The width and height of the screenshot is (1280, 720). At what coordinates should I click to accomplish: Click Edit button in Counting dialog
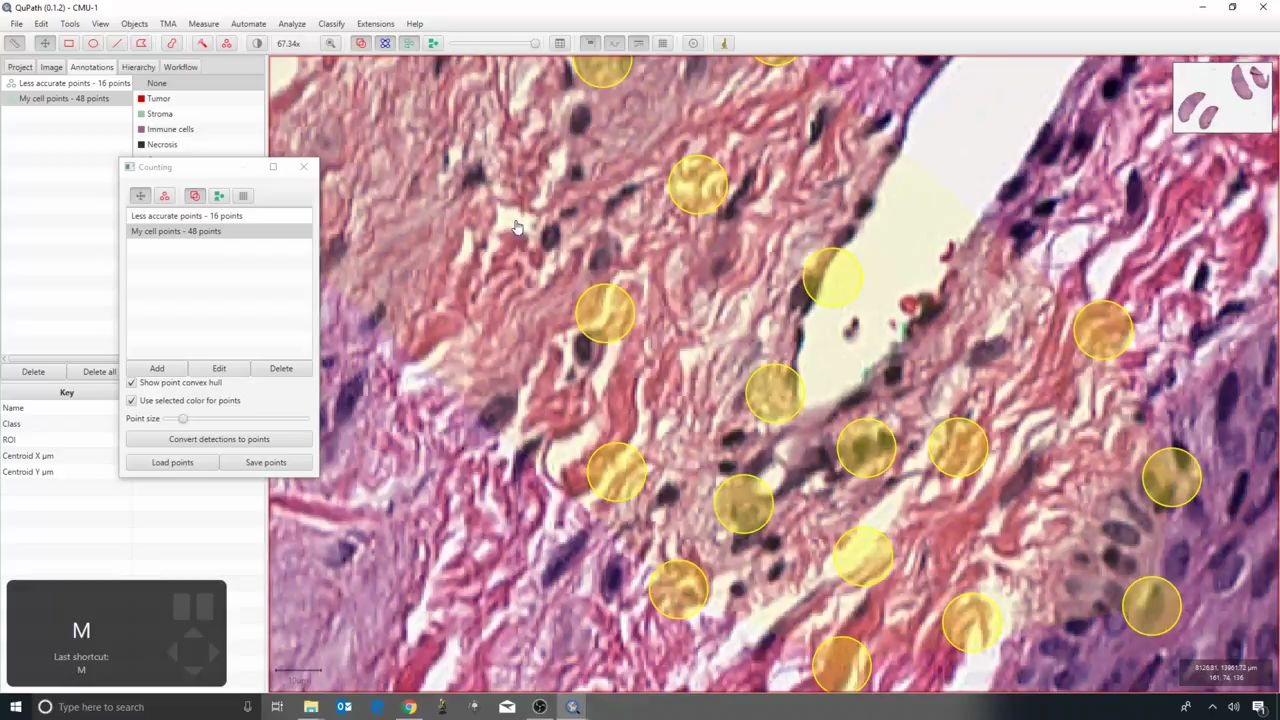click(219, 368)
